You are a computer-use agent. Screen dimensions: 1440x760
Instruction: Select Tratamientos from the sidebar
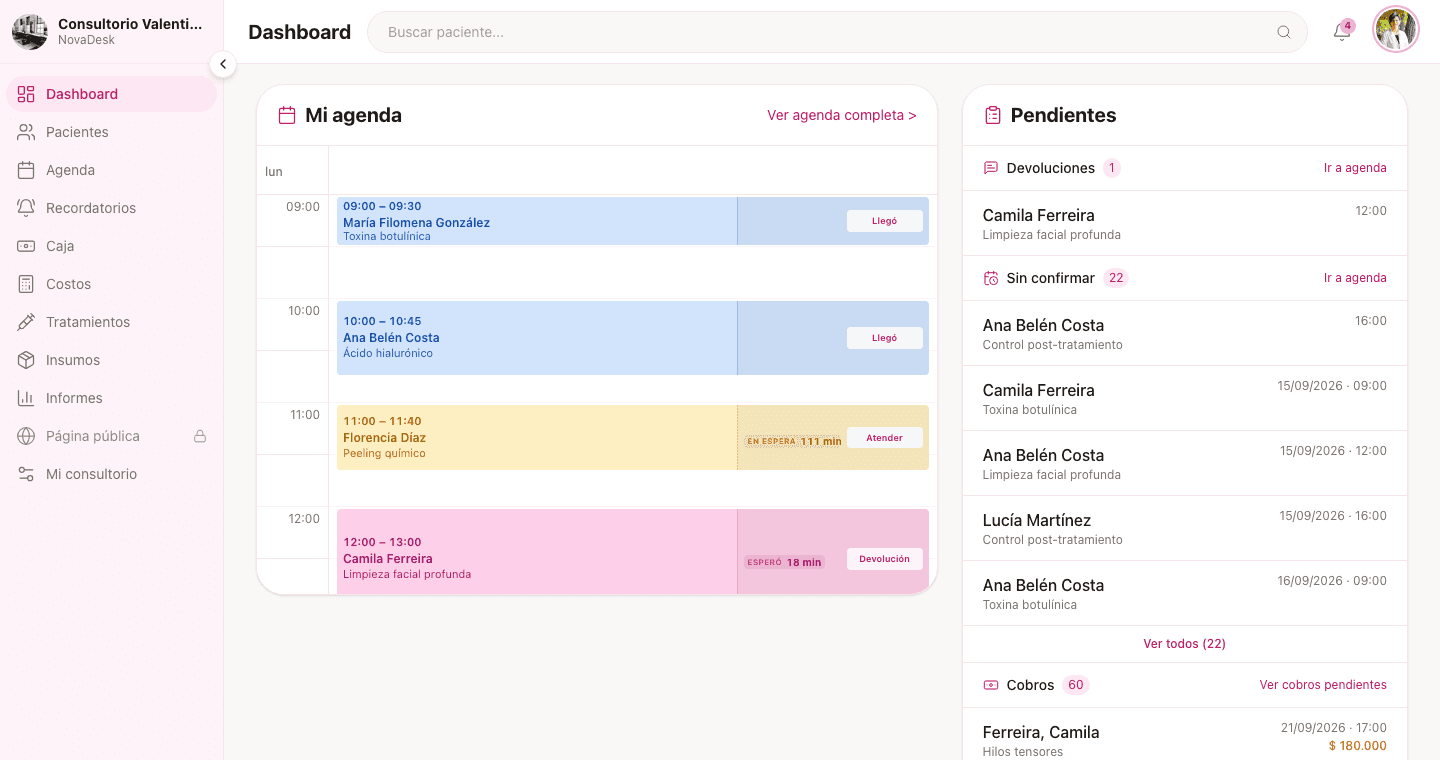click(112, 322)
